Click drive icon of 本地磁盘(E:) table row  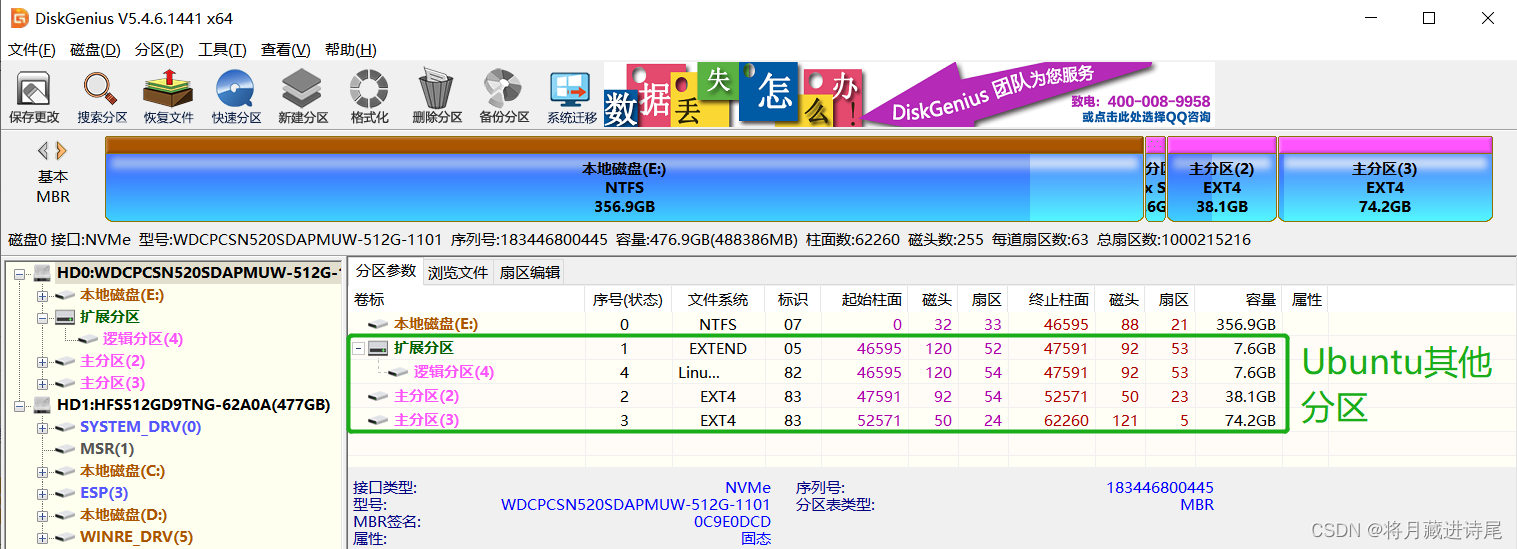(x=379, y=324)
